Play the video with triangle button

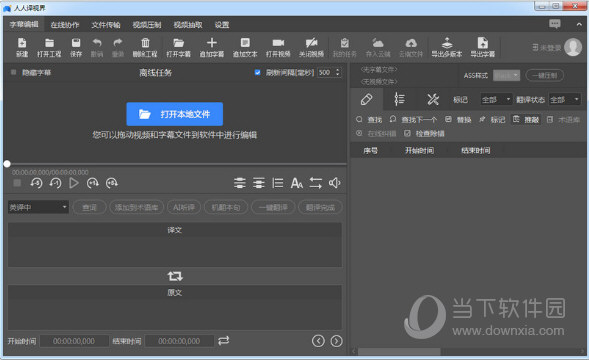click(x=74, y=183)
